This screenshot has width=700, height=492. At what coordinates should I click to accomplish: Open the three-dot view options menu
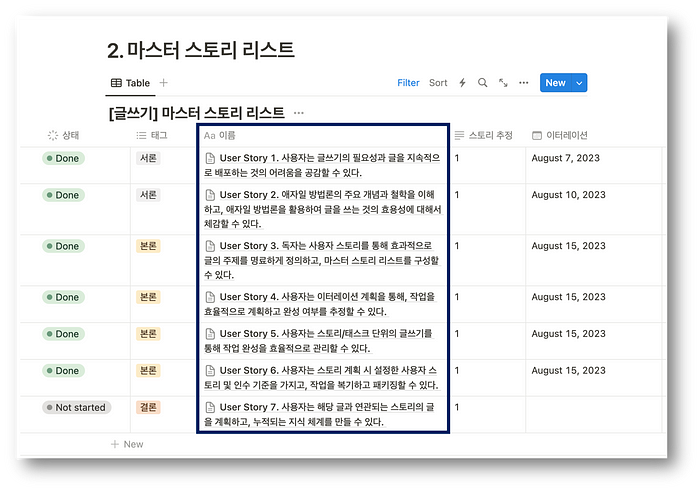click(x=524, y=83)
